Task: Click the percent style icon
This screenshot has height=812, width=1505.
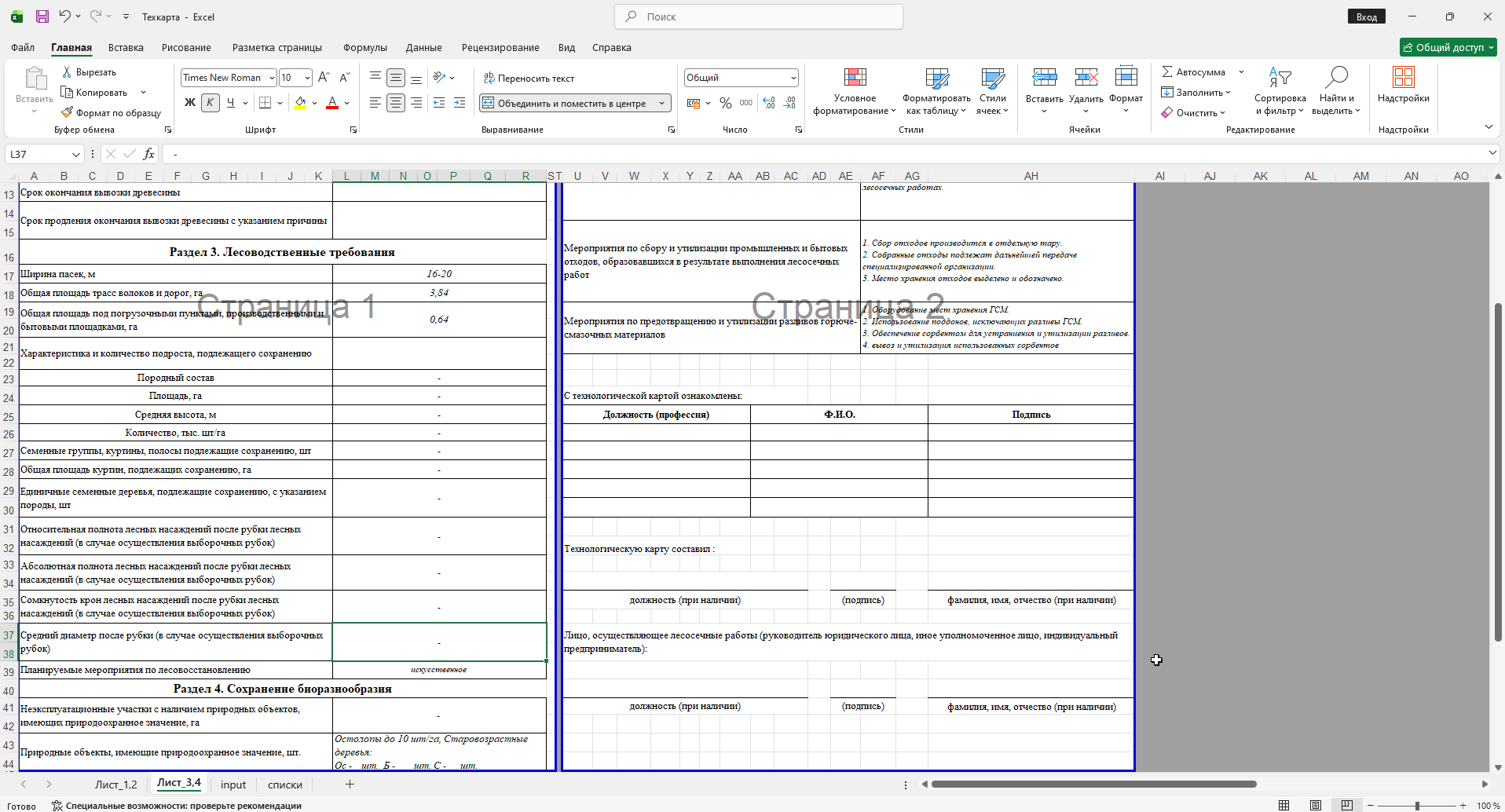Action: click(726, 103)
